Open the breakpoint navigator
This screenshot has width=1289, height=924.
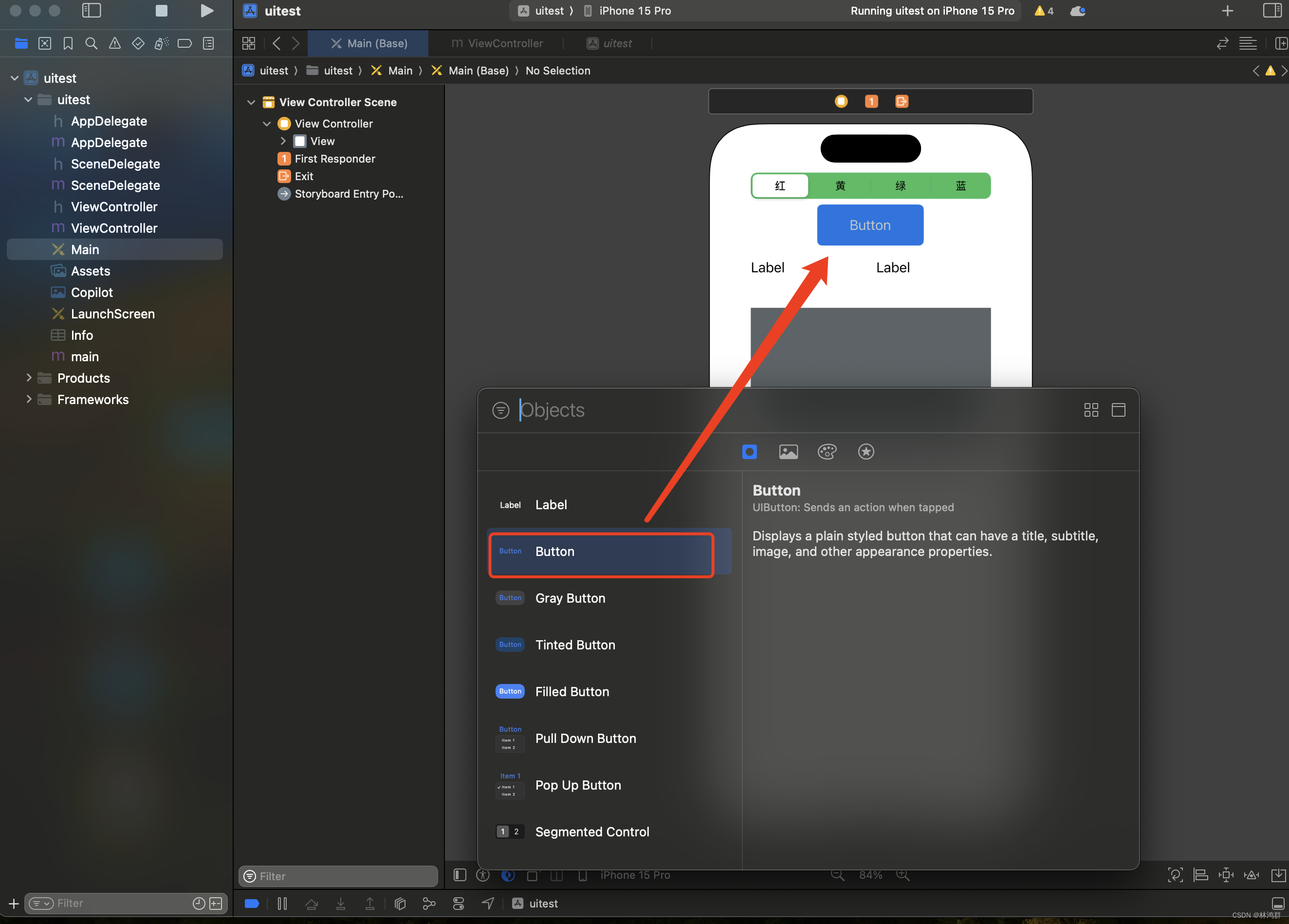(184, 43)
